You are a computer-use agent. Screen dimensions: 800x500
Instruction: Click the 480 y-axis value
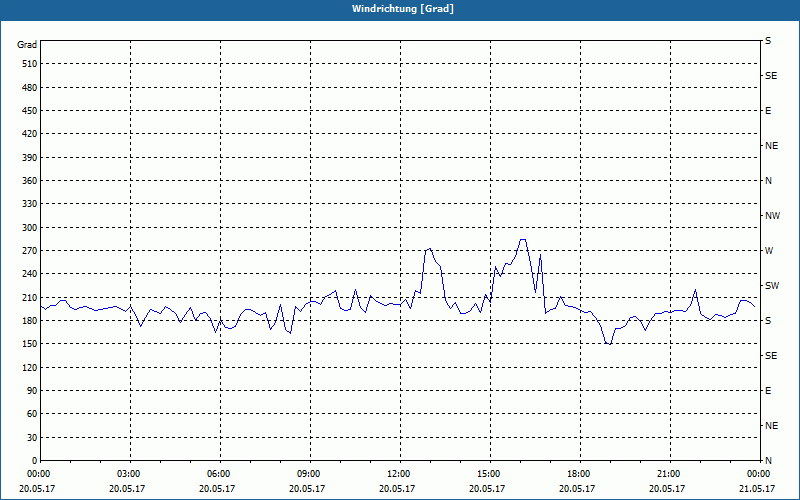(30, 88)
